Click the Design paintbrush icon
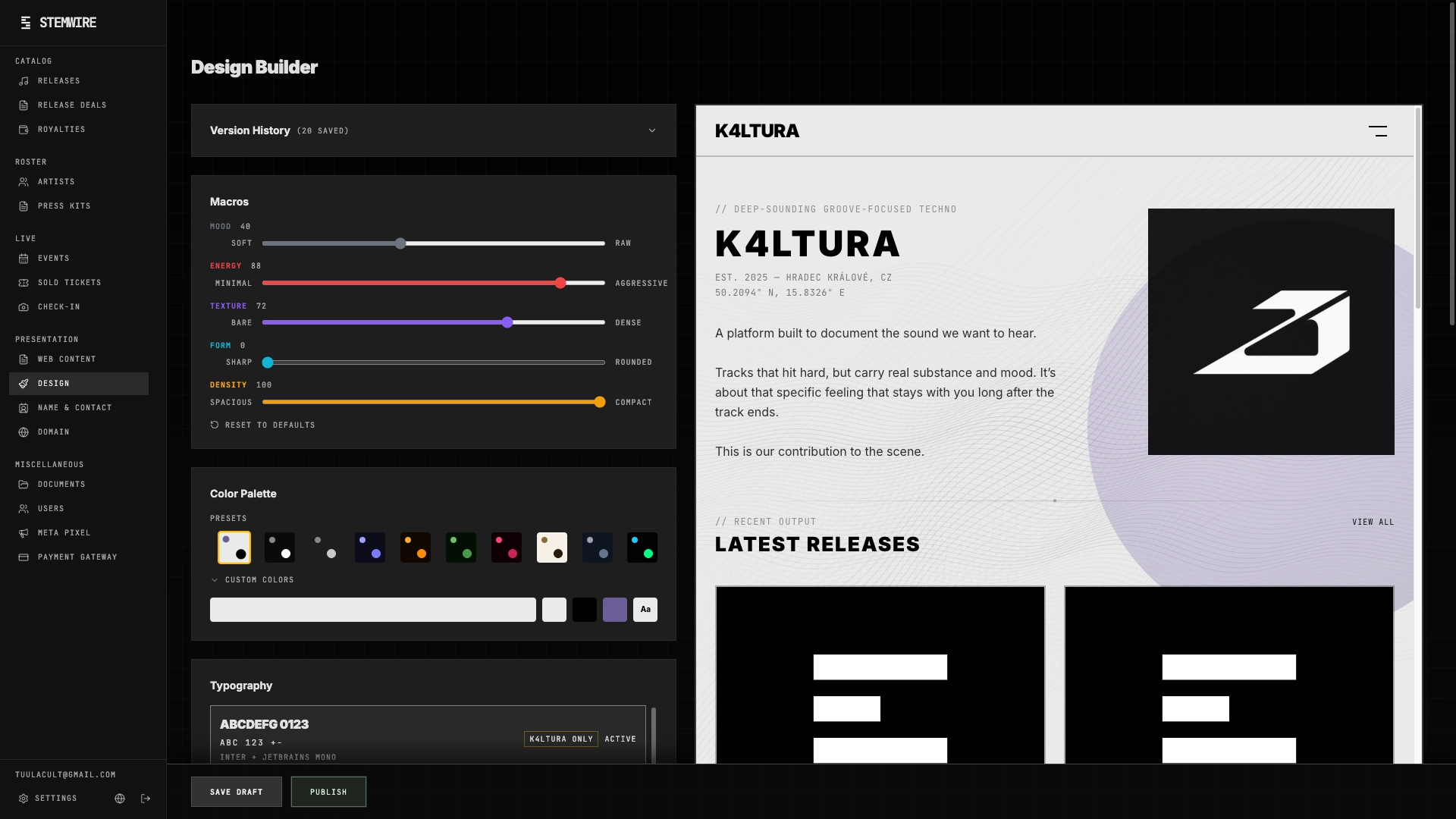 tap(24, 384)
